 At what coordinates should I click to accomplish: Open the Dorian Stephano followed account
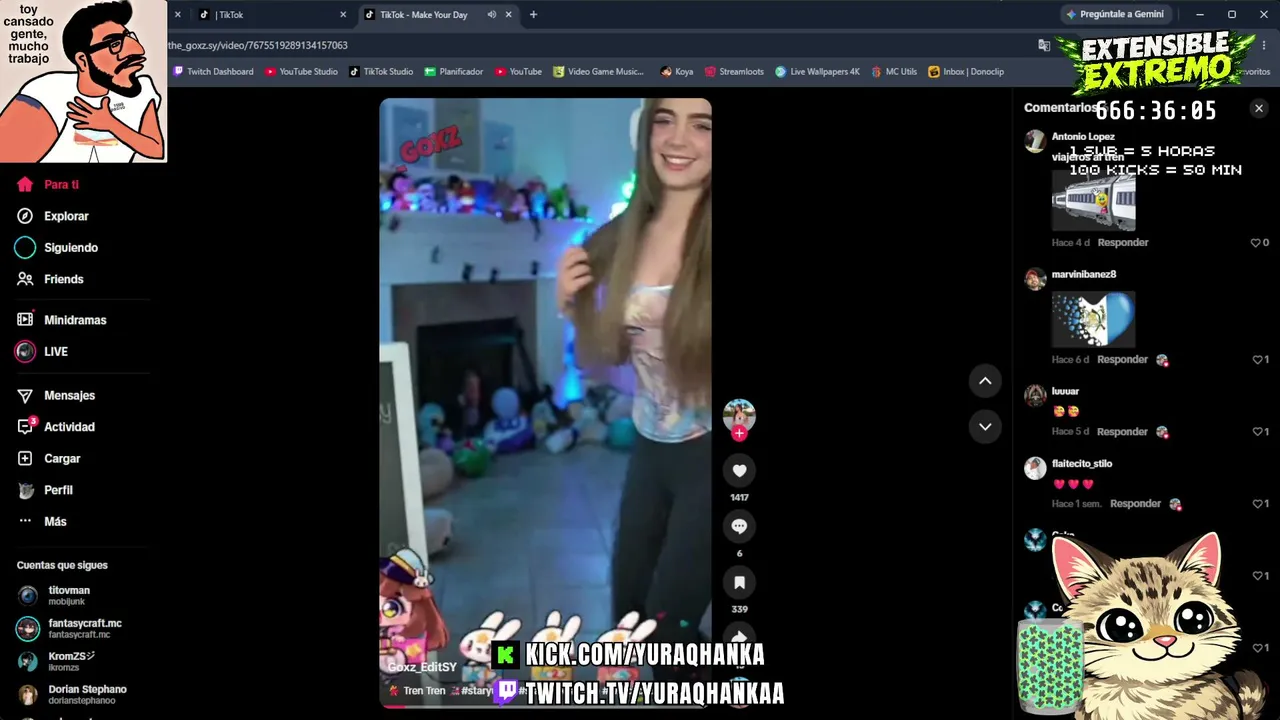(72, 694)
